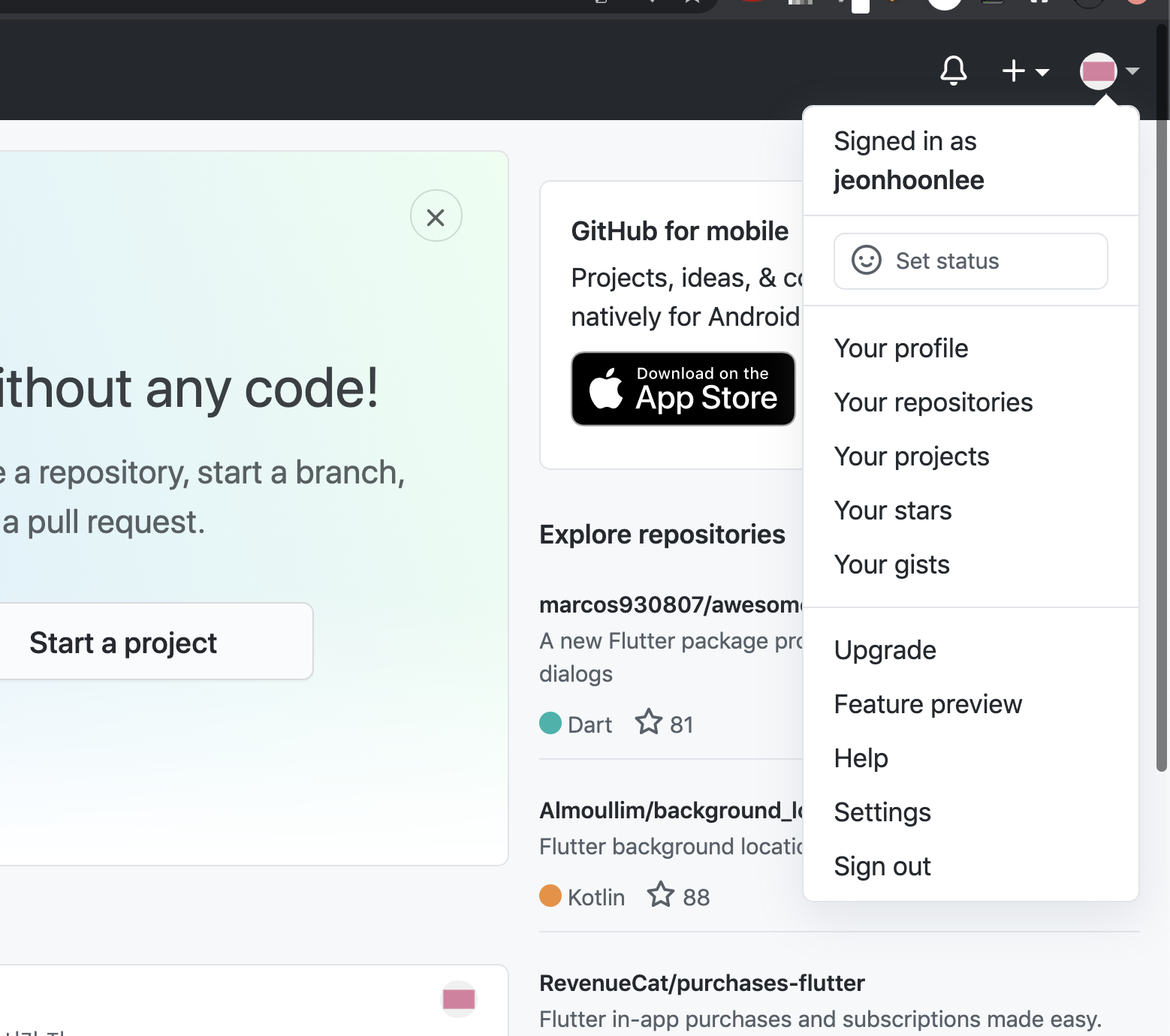Open Your profile
Viewport: 1170px width, 1036px height.
point(970,348)
